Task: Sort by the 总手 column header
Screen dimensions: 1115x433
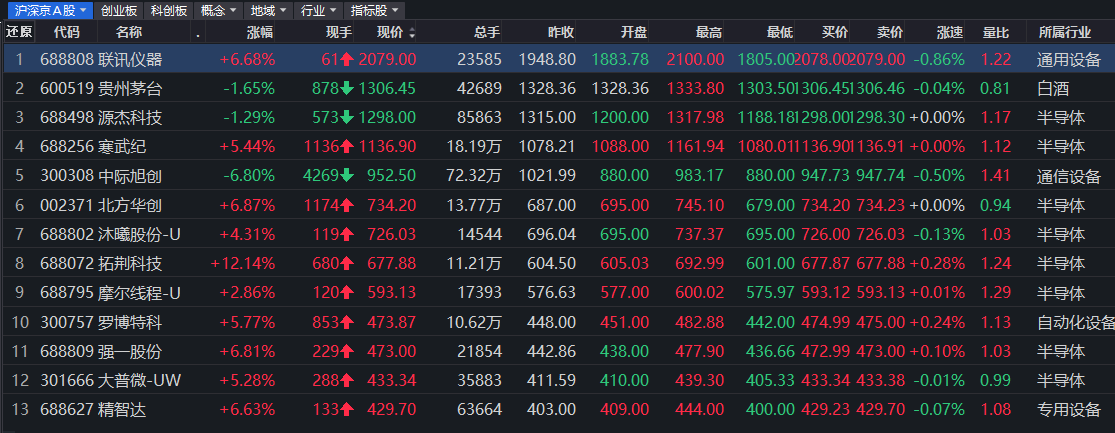Action: tap(488, 32)
